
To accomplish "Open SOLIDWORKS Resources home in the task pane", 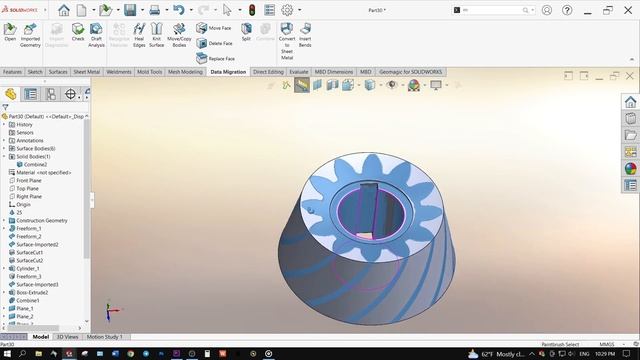I will pos(630,102).
